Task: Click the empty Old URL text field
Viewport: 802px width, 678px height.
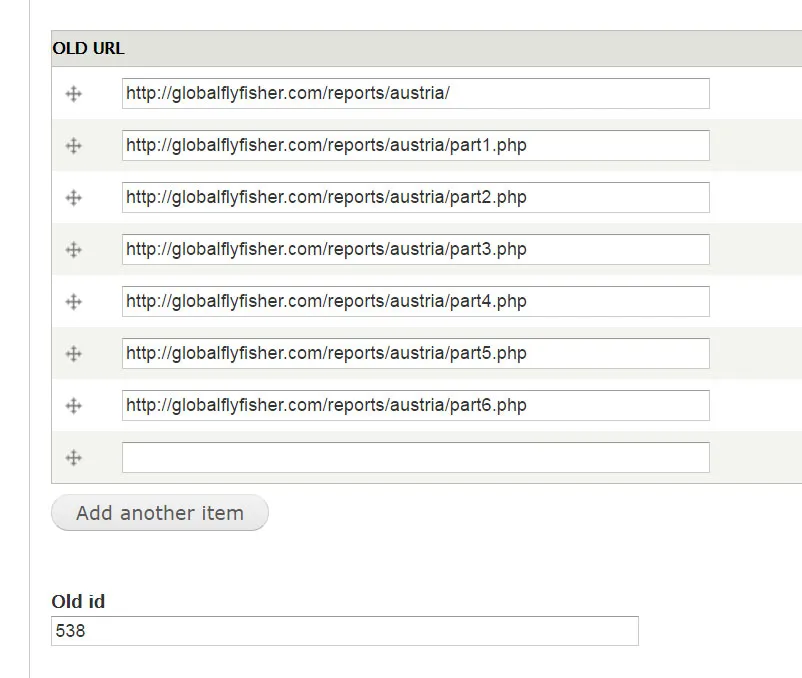Action: click(x=415, y=458)
